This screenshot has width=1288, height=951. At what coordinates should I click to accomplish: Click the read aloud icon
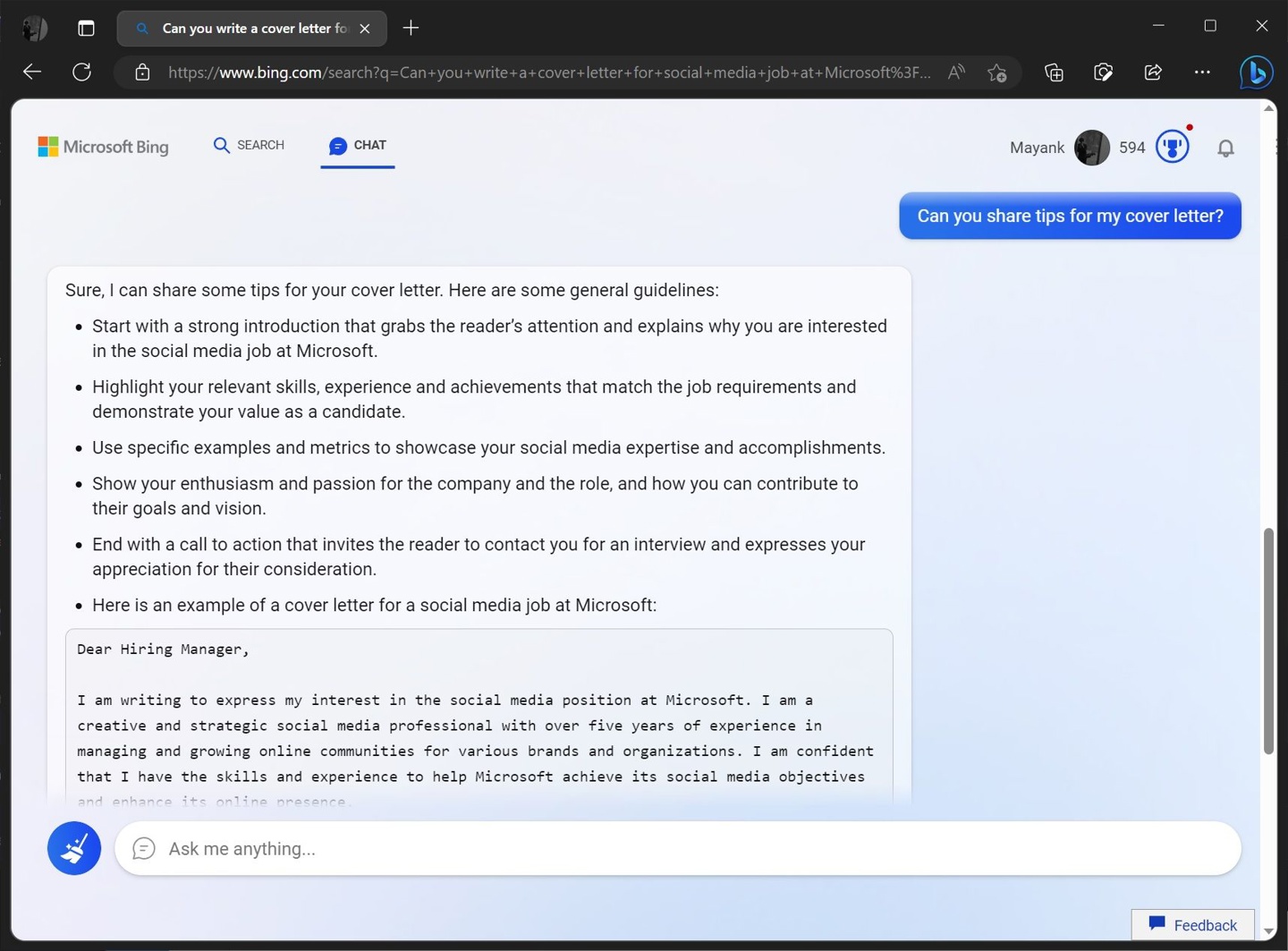tap(954, 72)
